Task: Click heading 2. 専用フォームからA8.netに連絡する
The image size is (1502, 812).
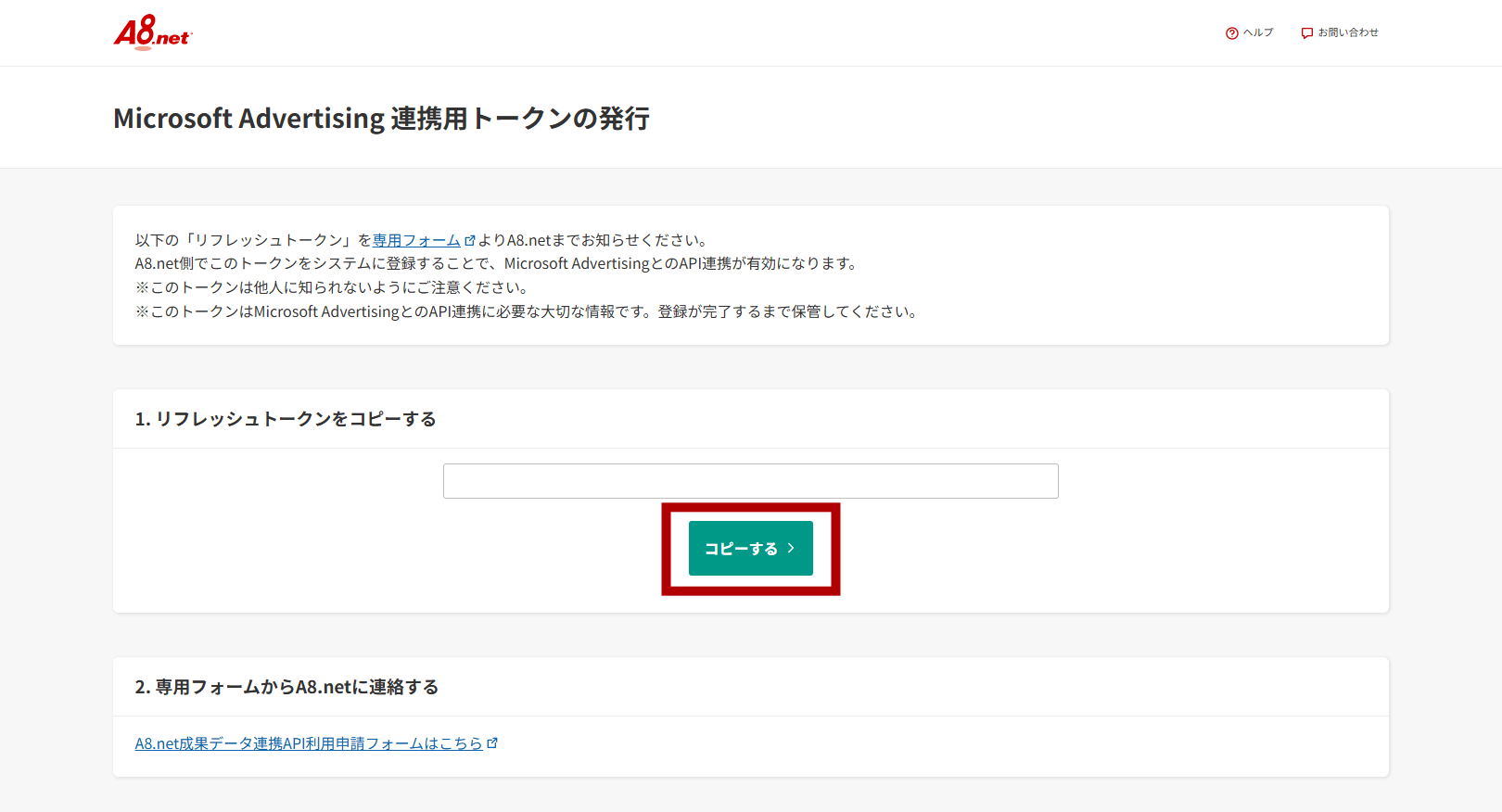Action: tap(286, 687)
